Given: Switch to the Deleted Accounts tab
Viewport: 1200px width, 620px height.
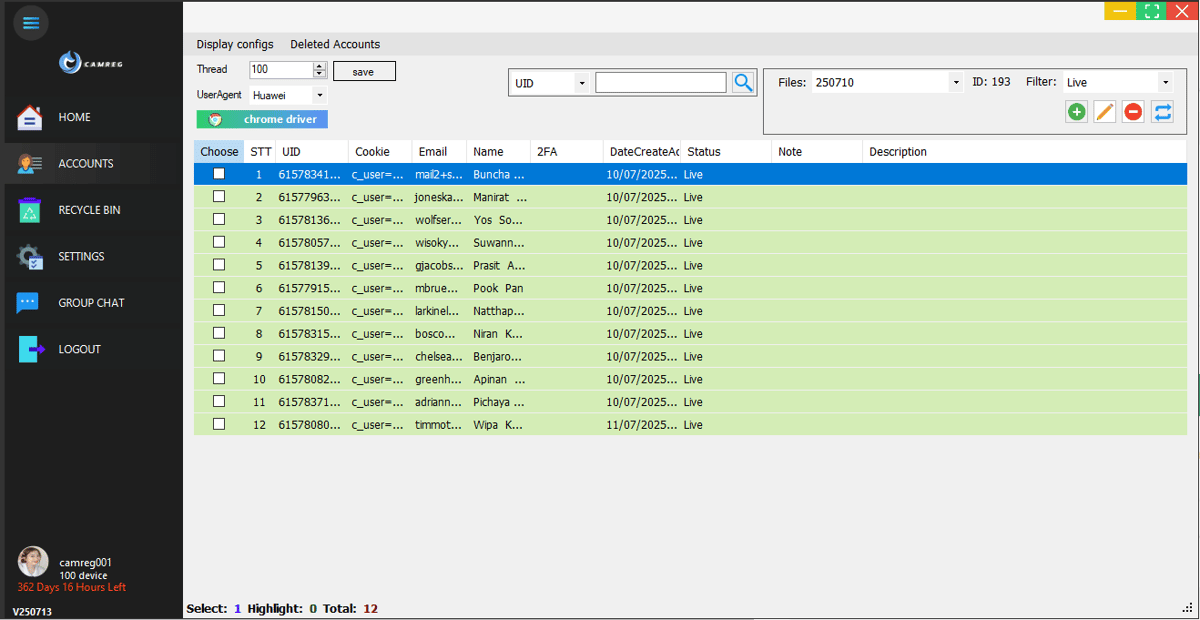Looking at the screenshot, I should tap(335, 44).
